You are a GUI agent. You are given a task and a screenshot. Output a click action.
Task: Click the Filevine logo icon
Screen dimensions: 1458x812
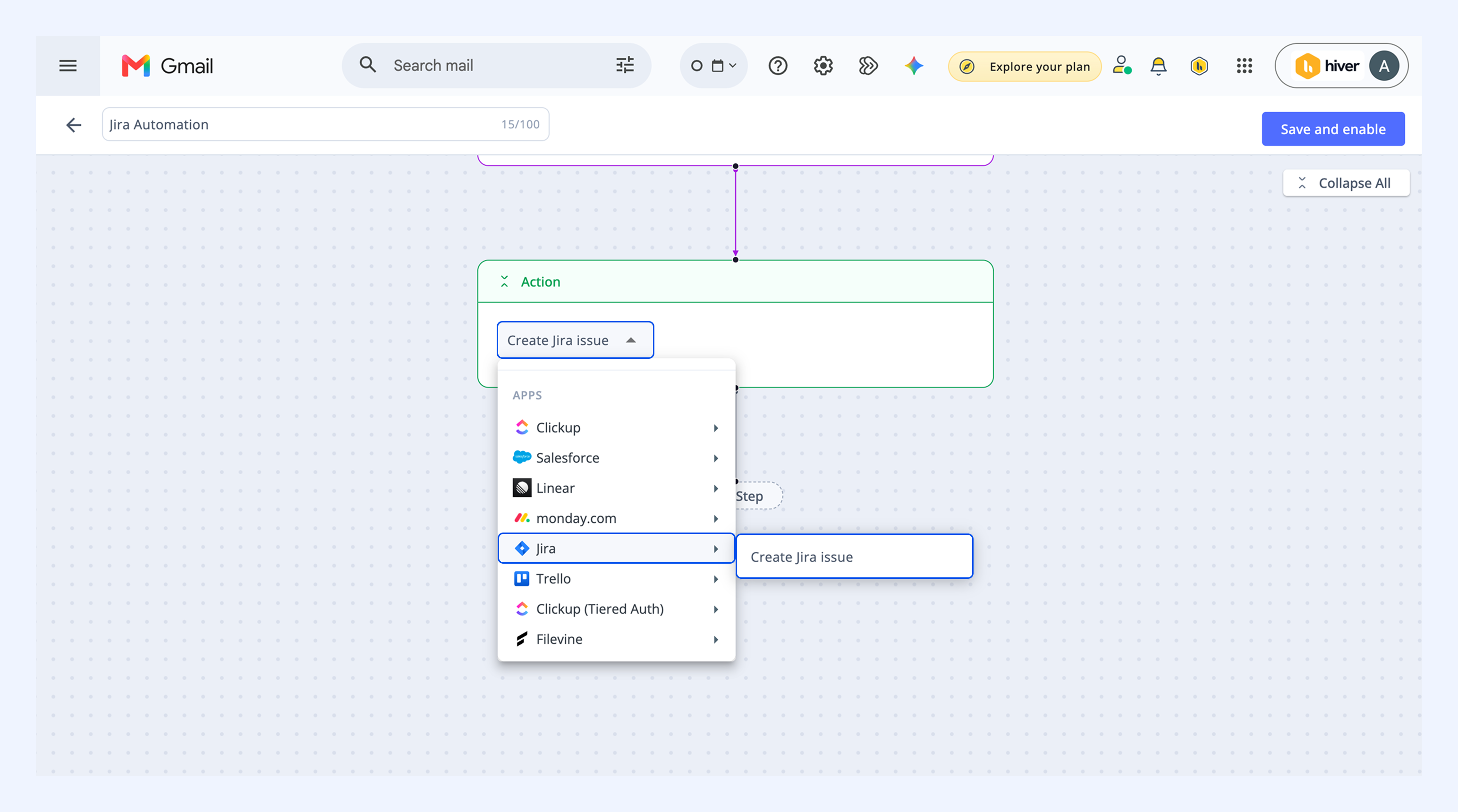[522, 639]
